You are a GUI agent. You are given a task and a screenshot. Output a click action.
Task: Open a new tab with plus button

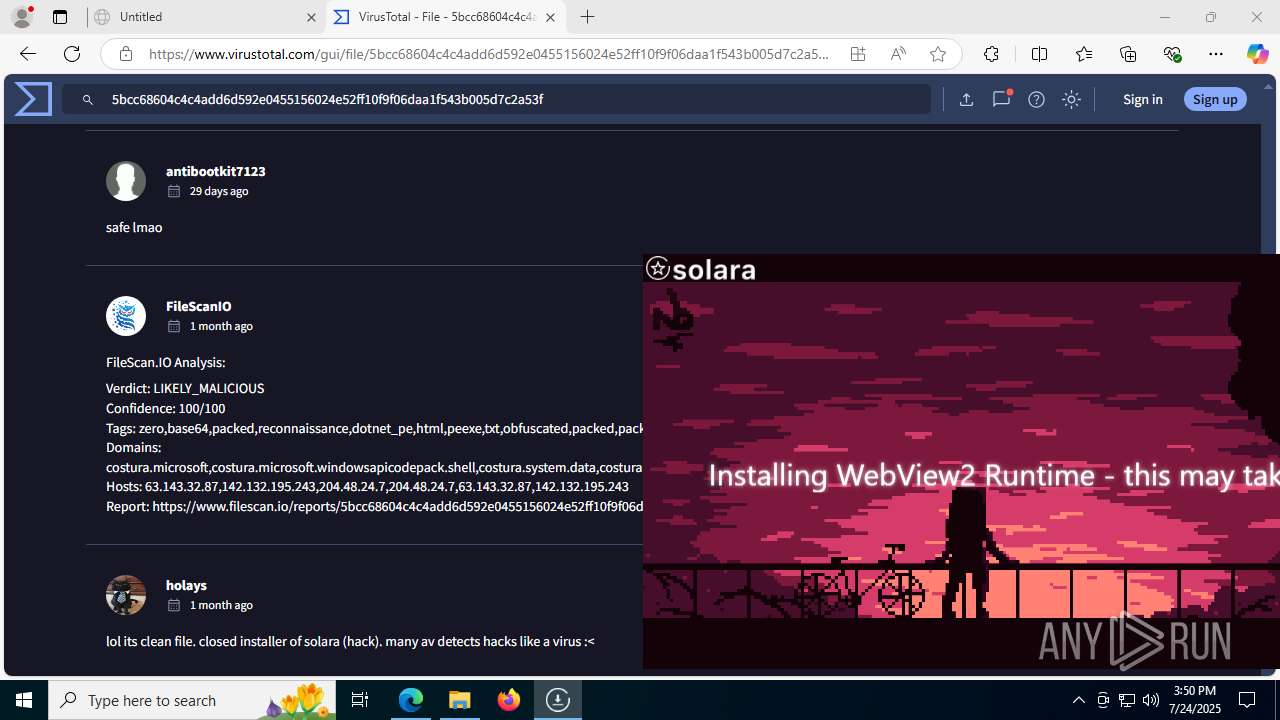(587, 17)
